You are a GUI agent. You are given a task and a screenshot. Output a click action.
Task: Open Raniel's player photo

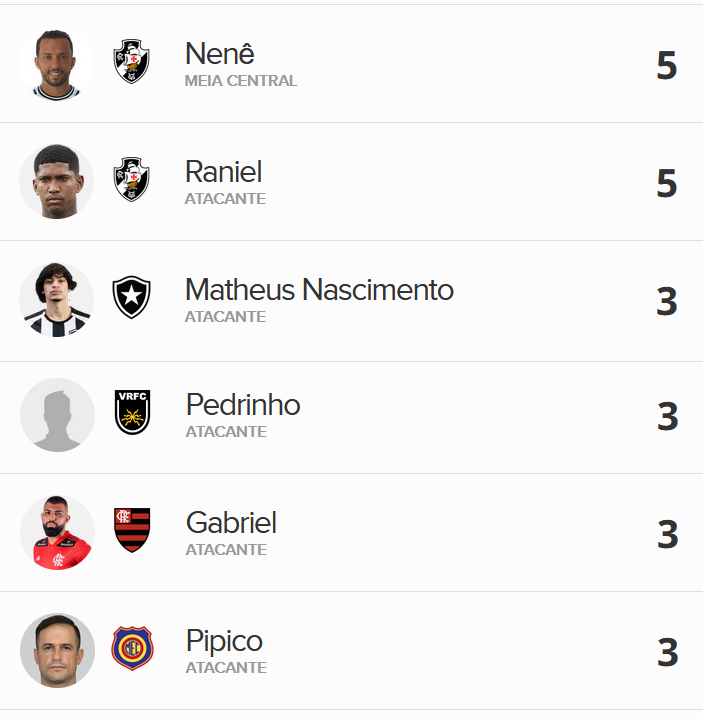click(x=56, y=181)
